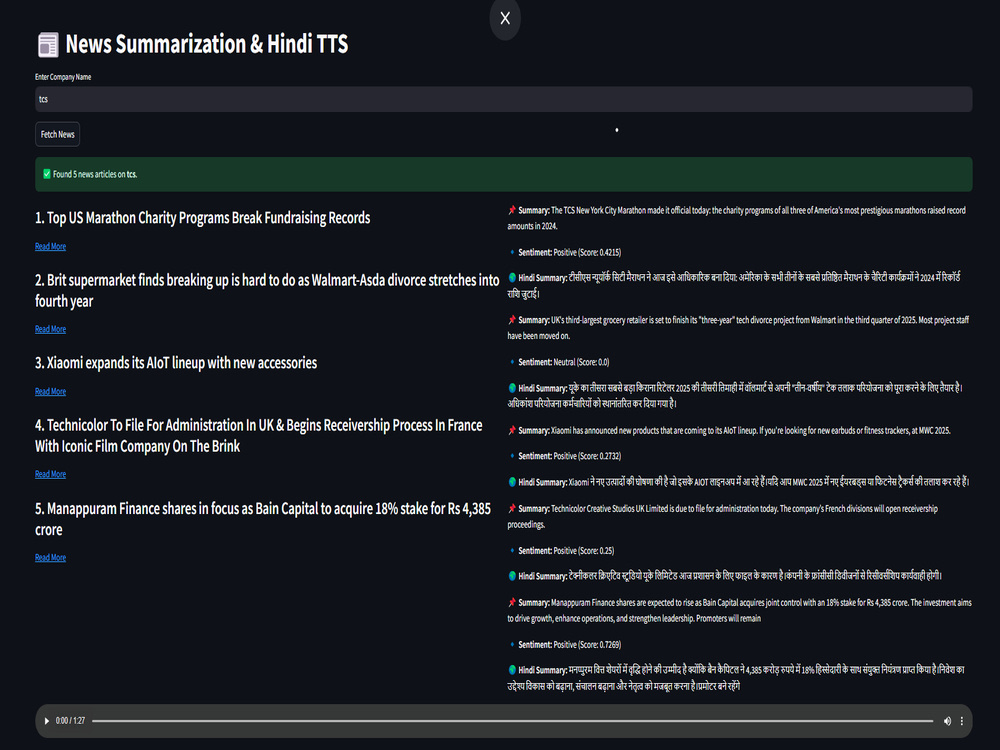Click headline Xiaomi expands its AIoT lineup
The image size is (1000, 750).
pyautogui.click(x=176, y=363)
